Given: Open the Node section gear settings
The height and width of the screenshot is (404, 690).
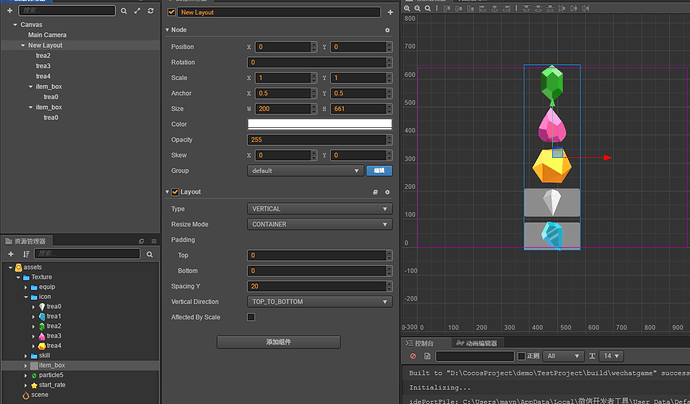Looking at the screenshot, I should pyautogui.click(x=387, y=30).
